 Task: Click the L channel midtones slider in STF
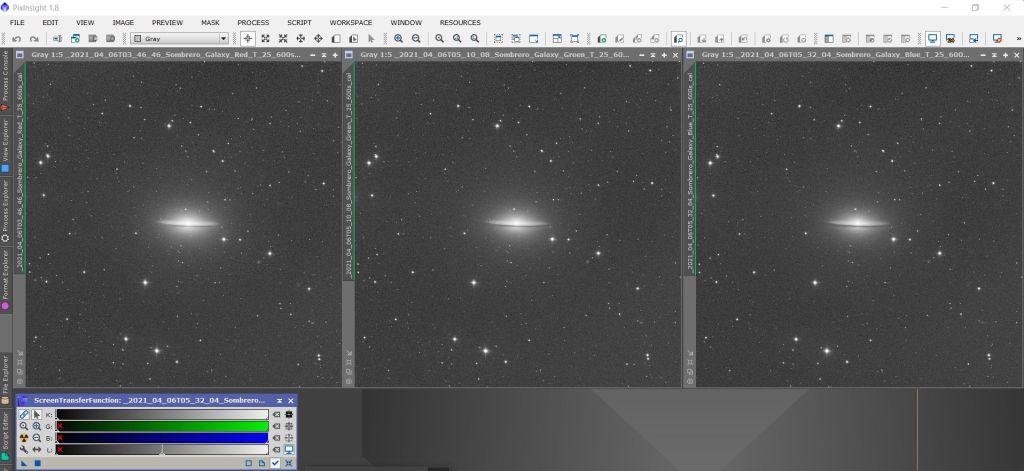coord(162,450)
